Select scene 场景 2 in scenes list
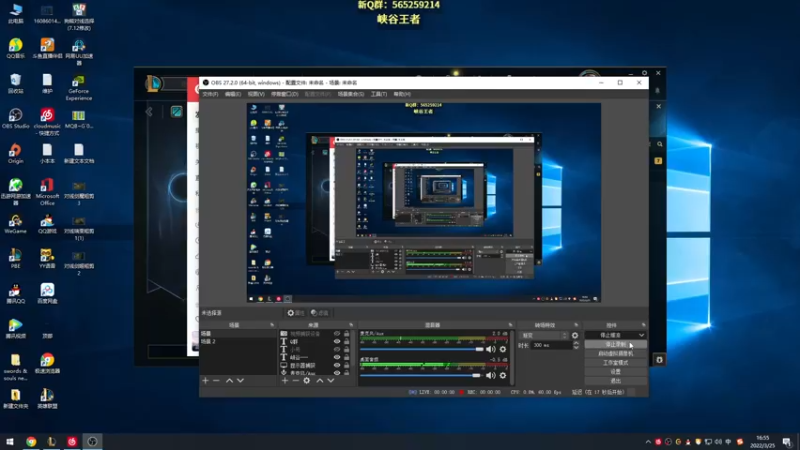This screenshot has height=450, width=800. click(238, 341)
